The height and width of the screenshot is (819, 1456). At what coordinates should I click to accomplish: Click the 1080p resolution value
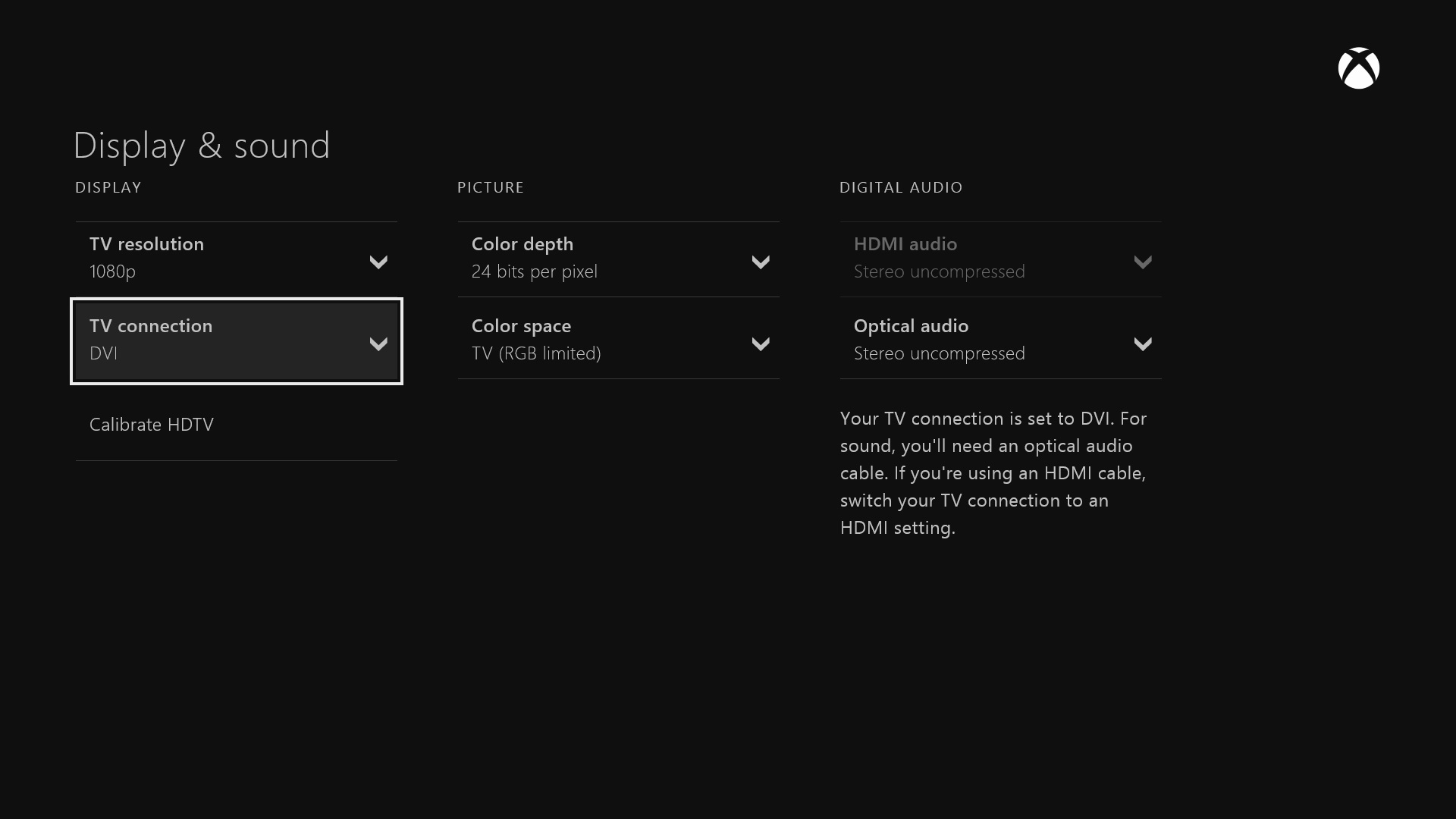pyautogui.click(x=112, y=271)
